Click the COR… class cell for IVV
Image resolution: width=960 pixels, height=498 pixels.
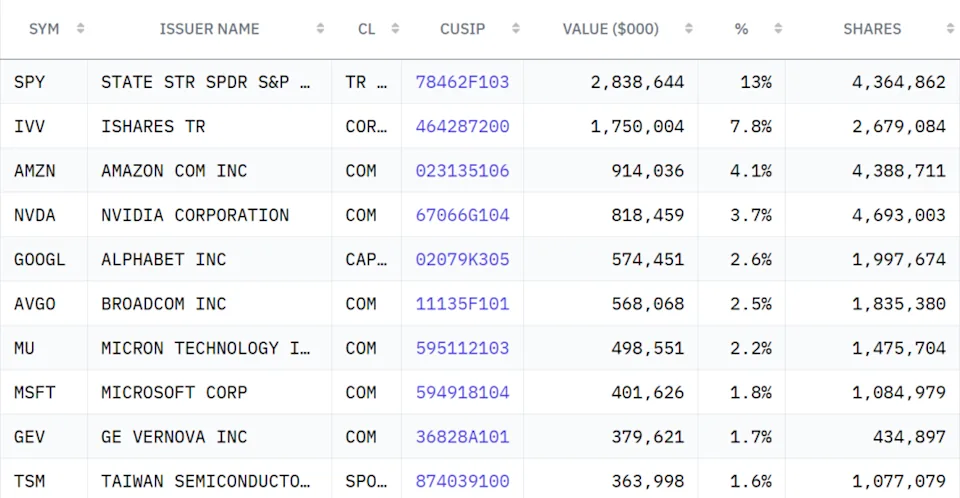coord(366,126)
